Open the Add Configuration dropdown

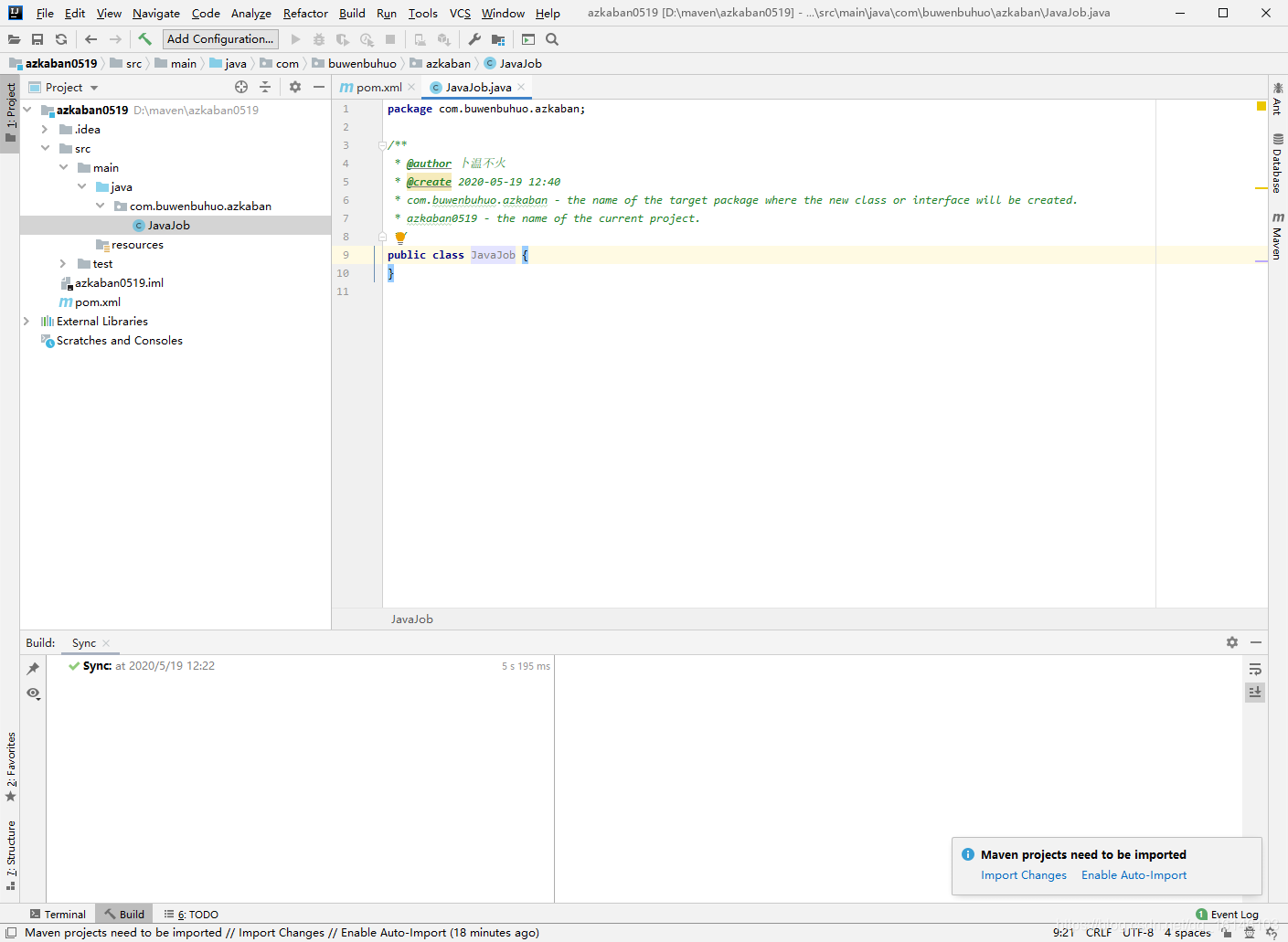click(x=220, y=38)
